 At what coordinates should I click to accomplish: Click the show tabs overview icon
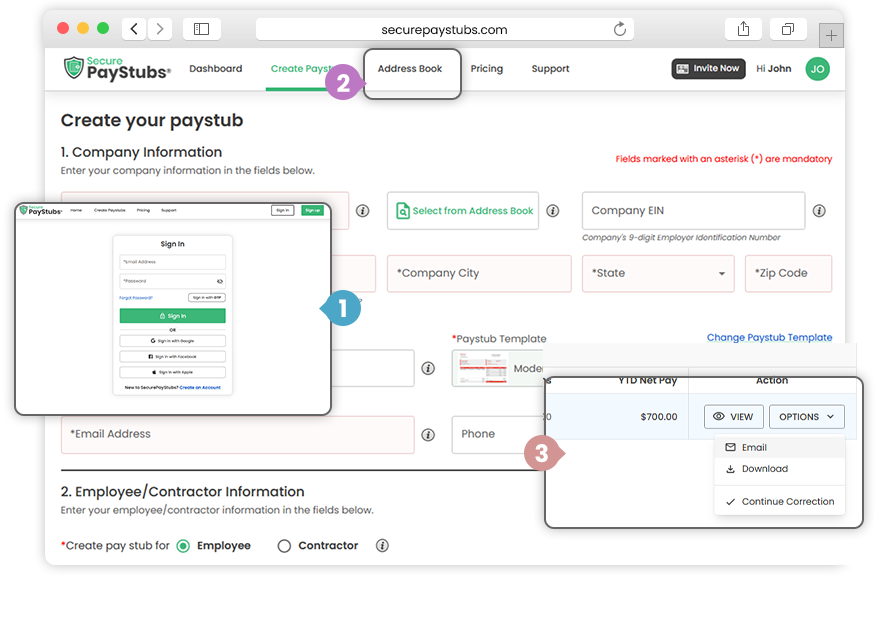tap(788, 29)
